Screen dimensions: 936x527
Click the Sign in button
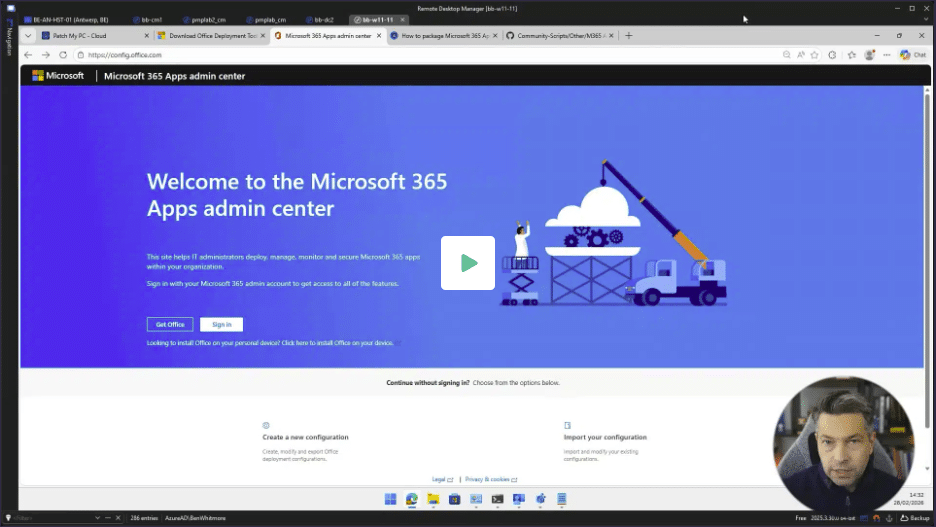(221, 324)
